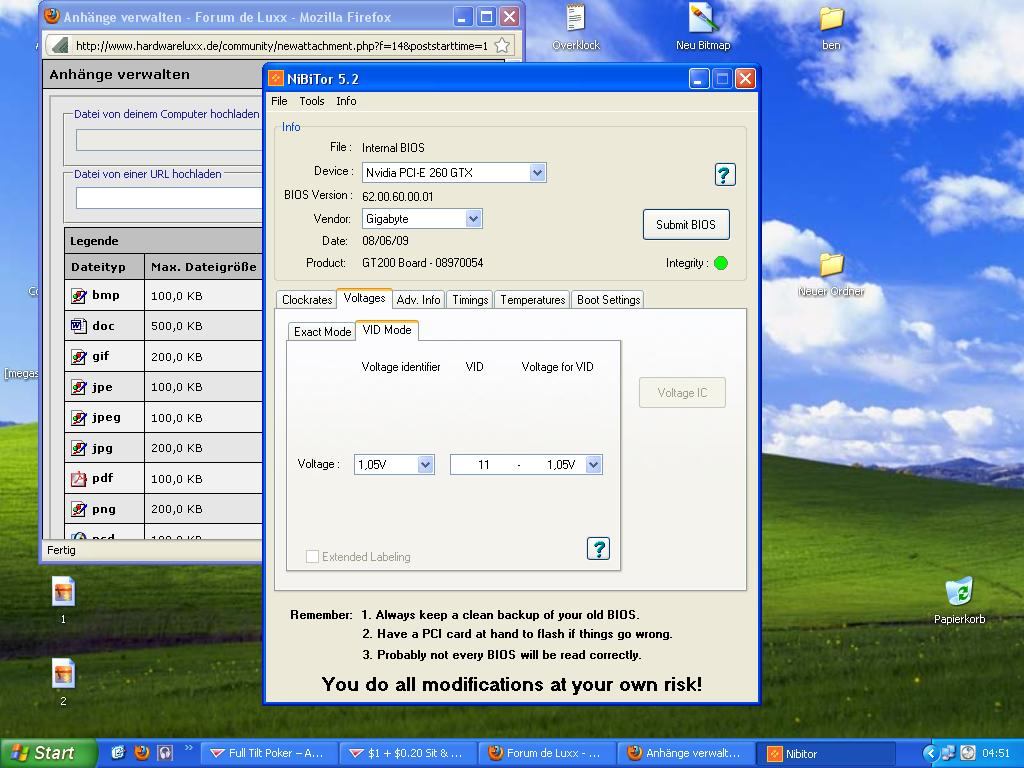1024x768 pixels.
Task: Expand the Device dropdown
Action: coord(537,172)
